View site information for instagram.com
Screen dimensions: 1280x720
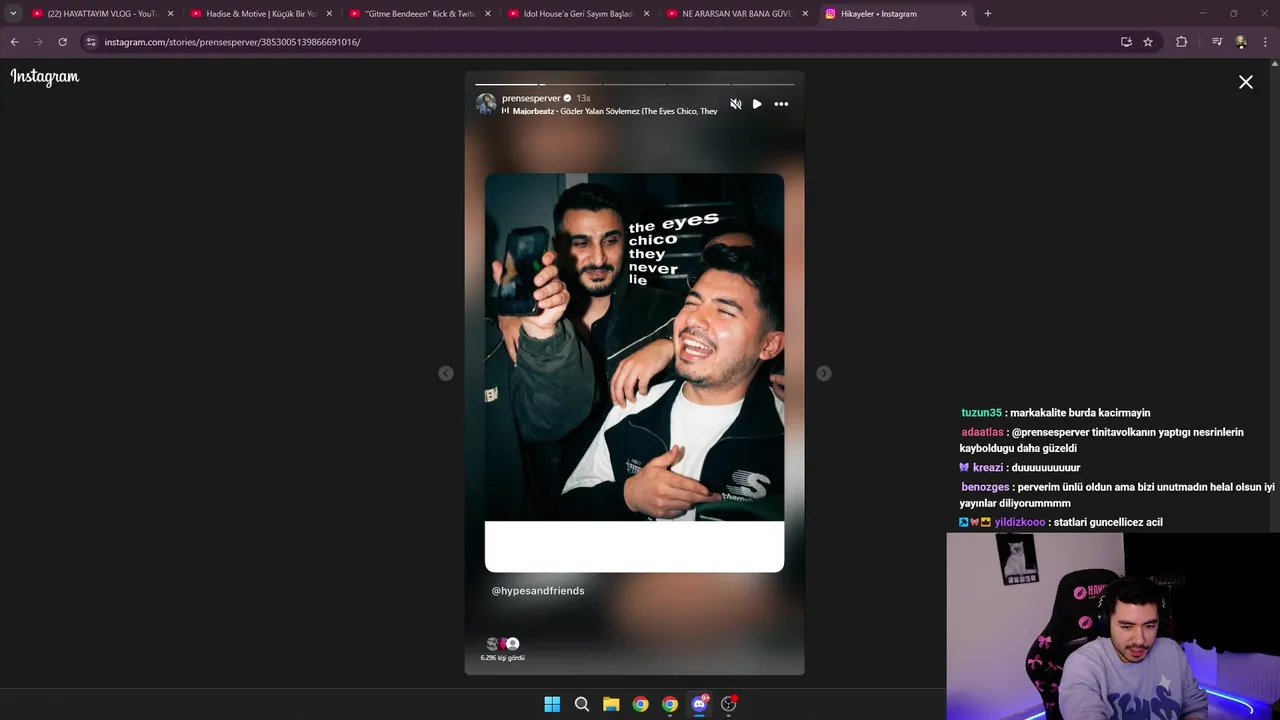pyautogui.click(x=91, y=42)
